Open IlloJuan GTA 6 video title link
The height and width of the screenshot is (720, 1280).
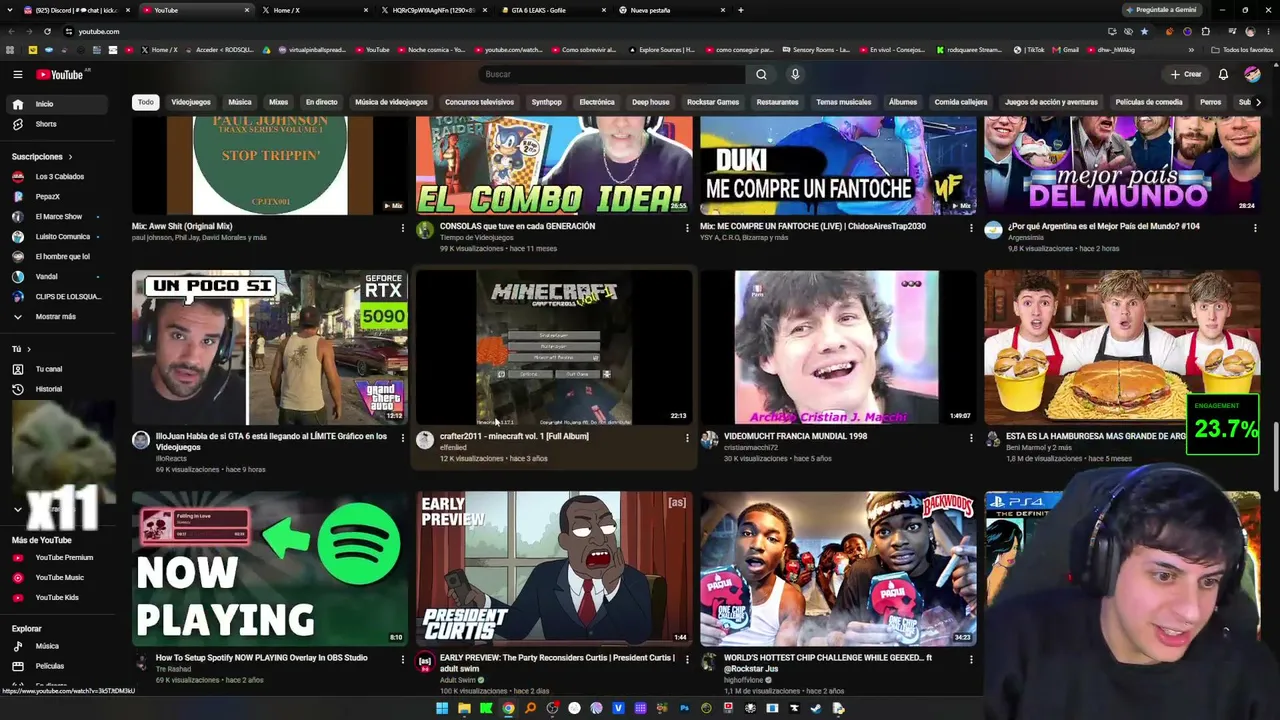[x=271, y=442]
